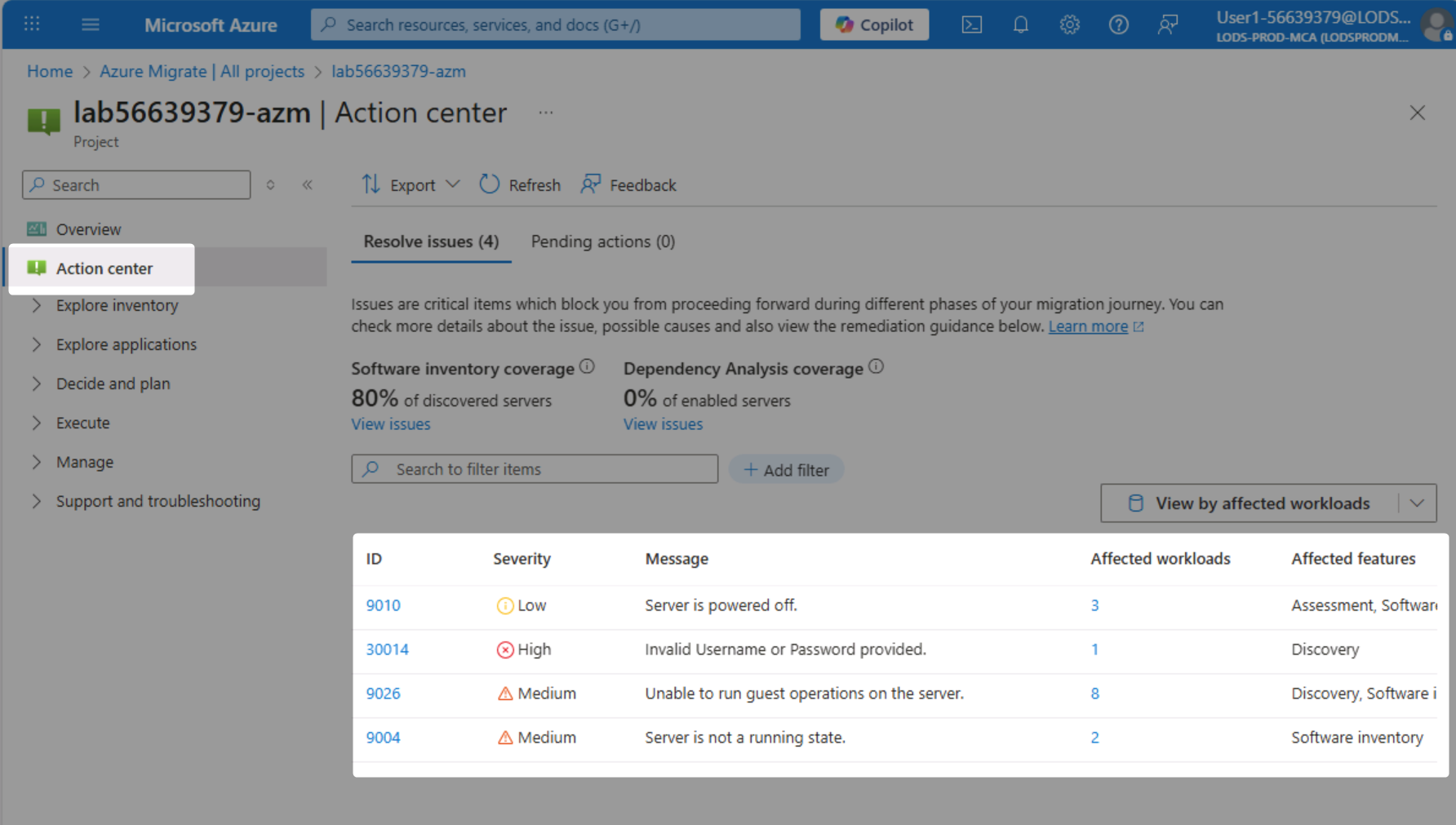
Task: Click the sidebar expand/collapse arrows icon
Action: point(270,185)
